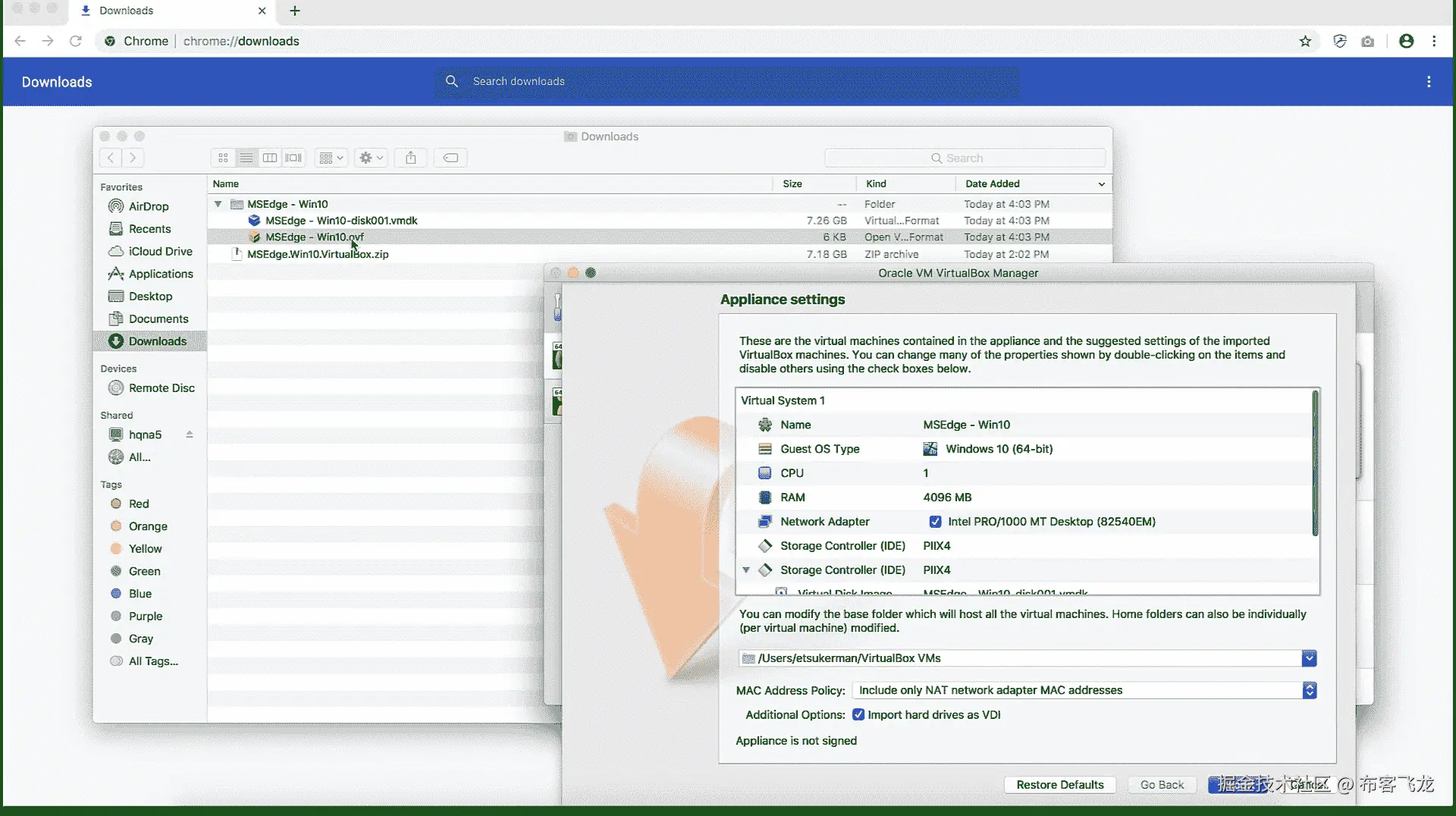Select the Orange tag
The image size is (1456, 816).
[148, 526]
